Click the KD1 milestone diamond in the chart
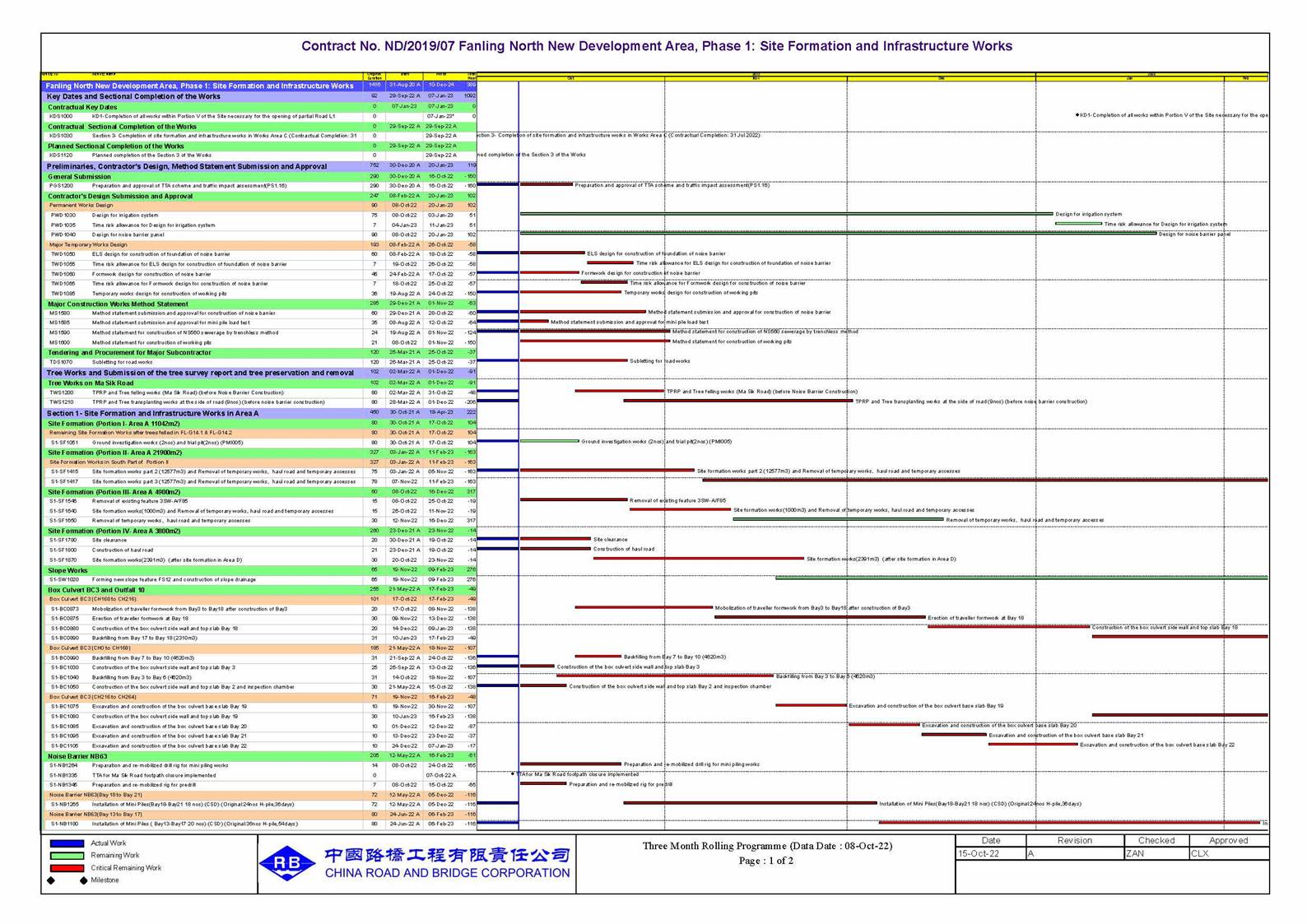1307x924 pixels. tap(1077, 115)
